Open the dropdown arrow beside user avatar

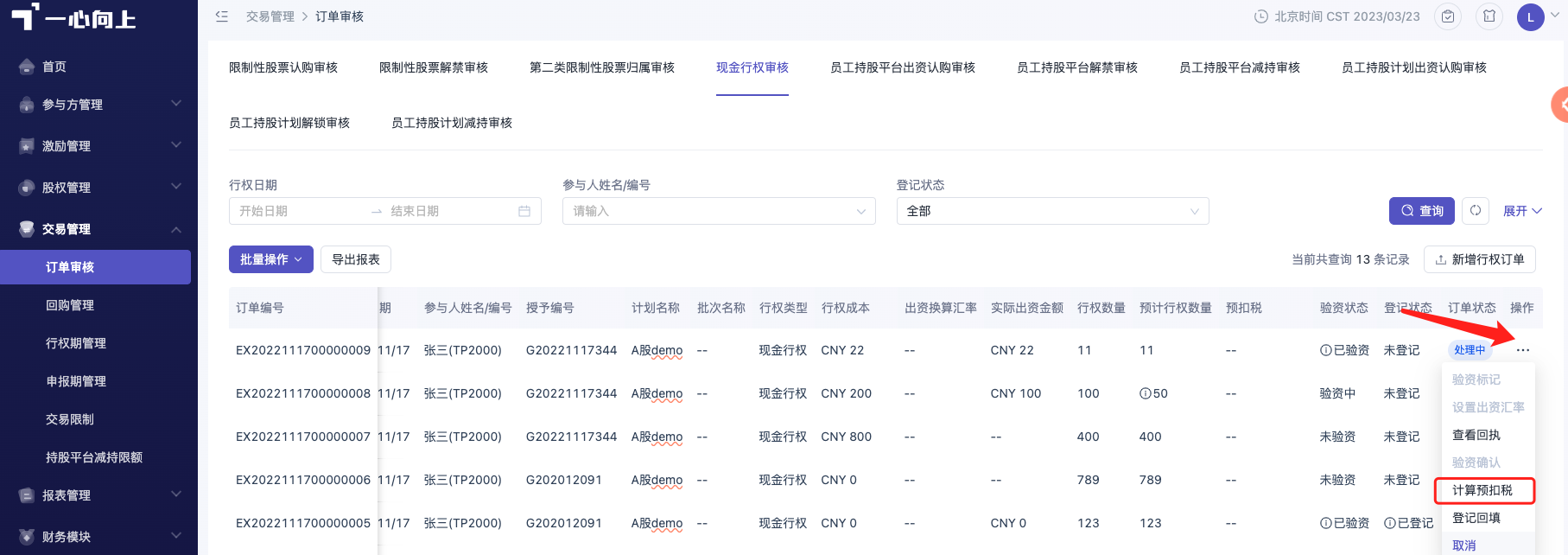point(1555,16)
